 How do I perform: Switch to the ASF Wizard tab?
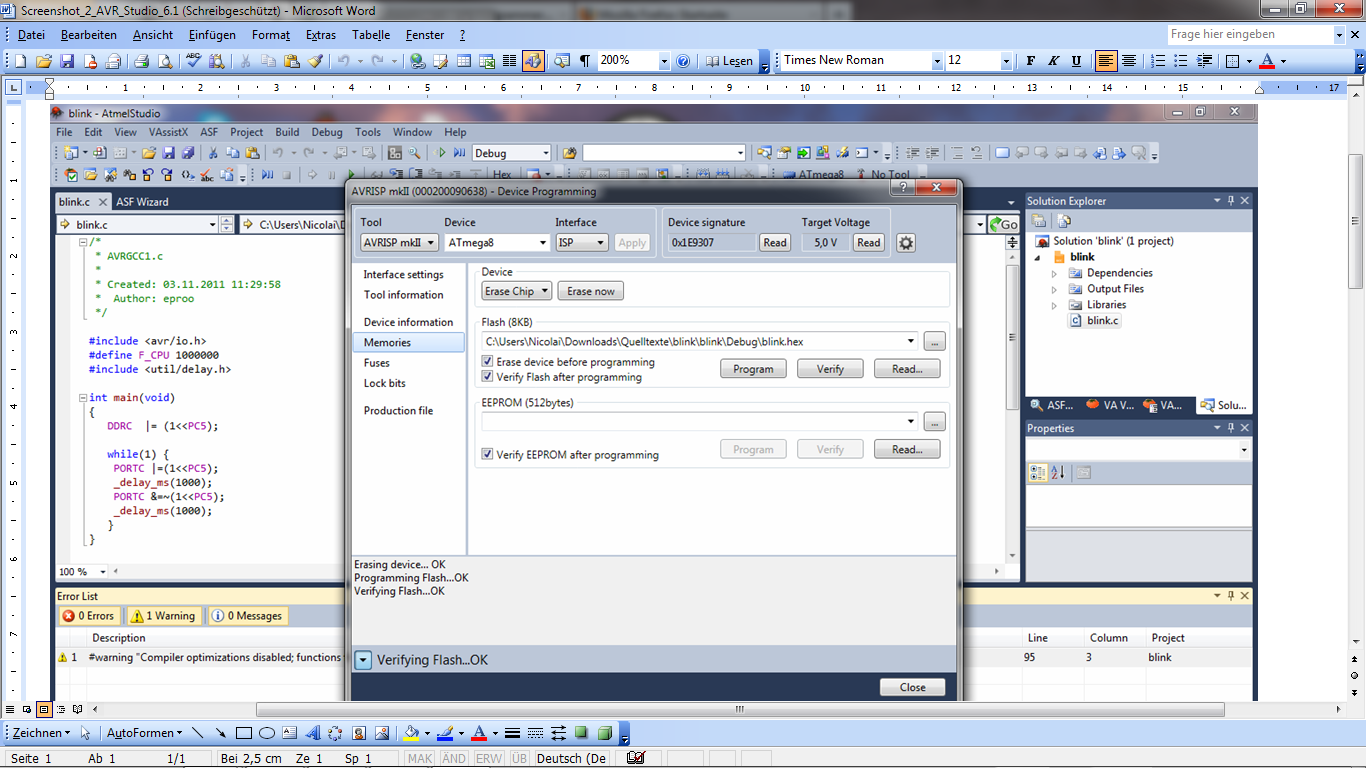[142, 202]
